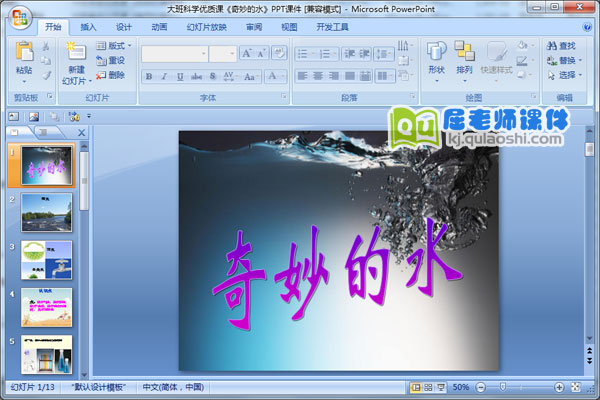Click the Arrange (排列) icon
The height and width of the screenshot is (400, 600).
click(464, 51)
